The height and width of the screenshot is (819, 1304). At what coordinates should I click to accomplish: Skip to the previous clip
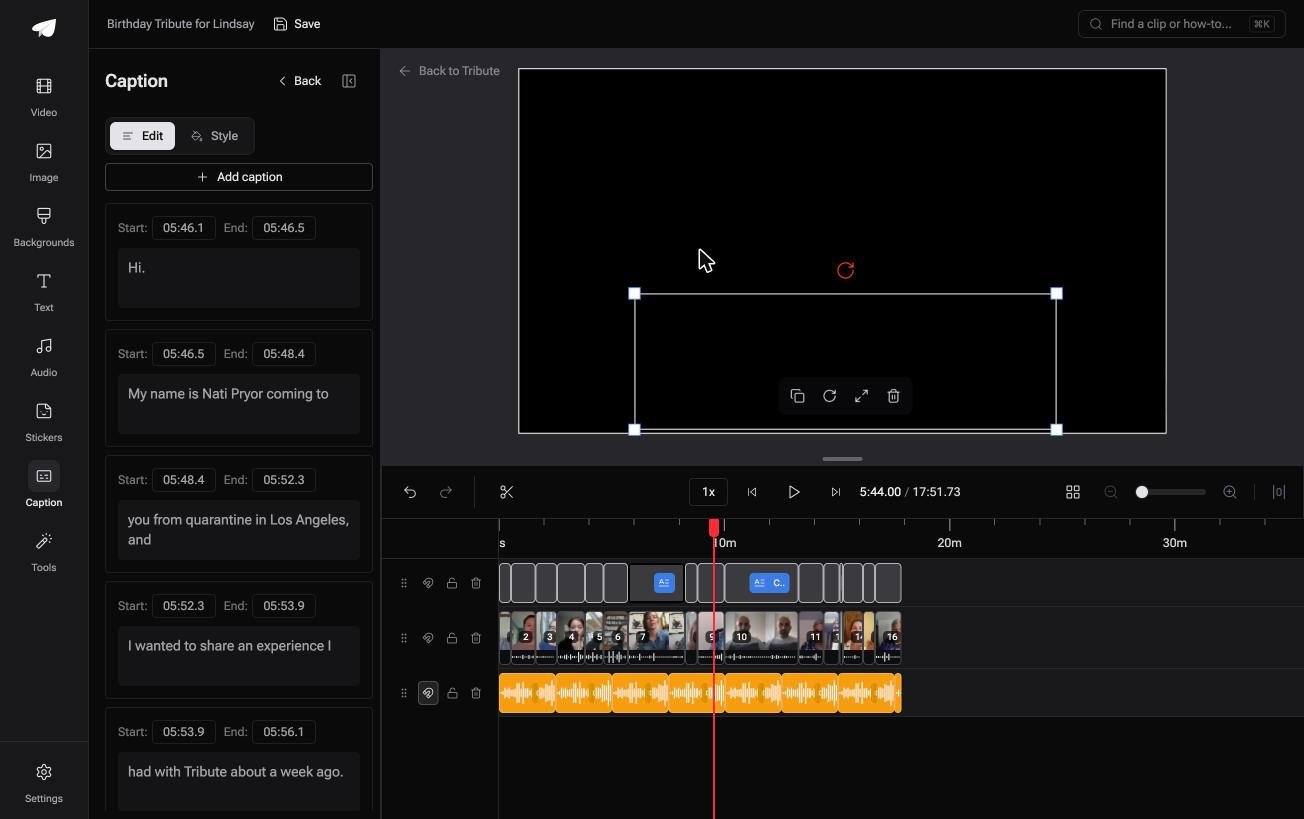752,492
